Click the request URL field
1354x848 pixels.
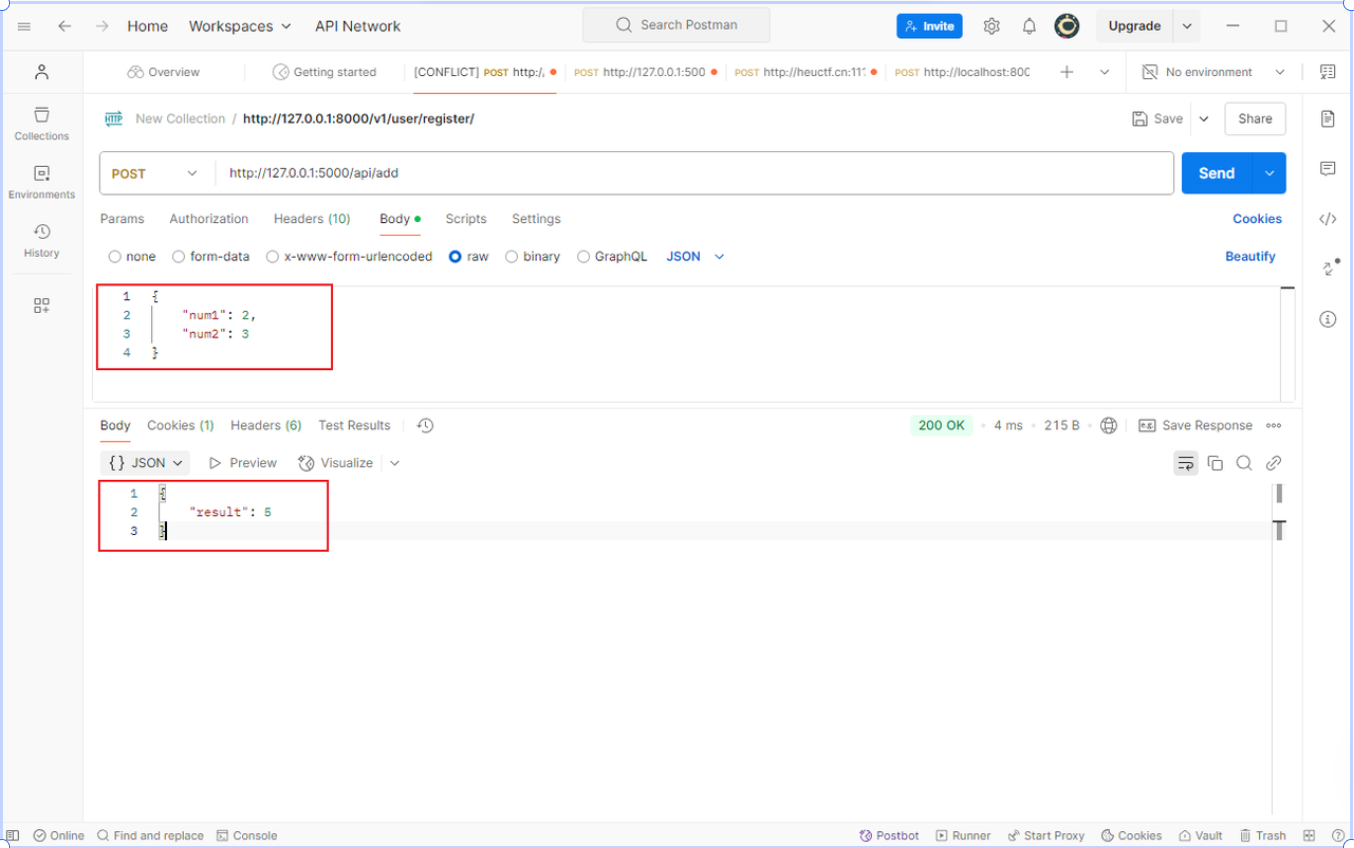point(694,173)
